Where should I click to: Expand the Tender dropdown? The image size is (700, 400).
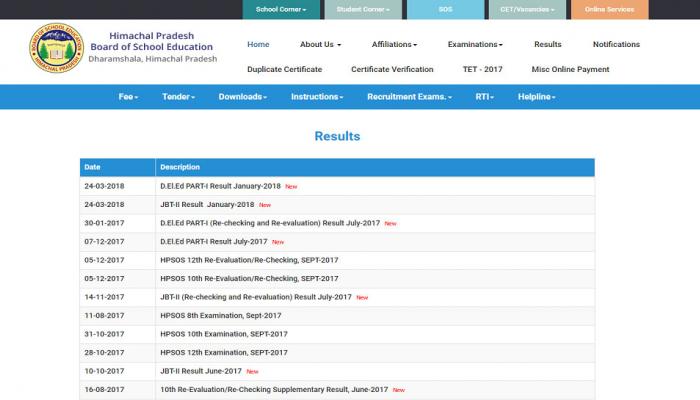(x=178, y=97)
